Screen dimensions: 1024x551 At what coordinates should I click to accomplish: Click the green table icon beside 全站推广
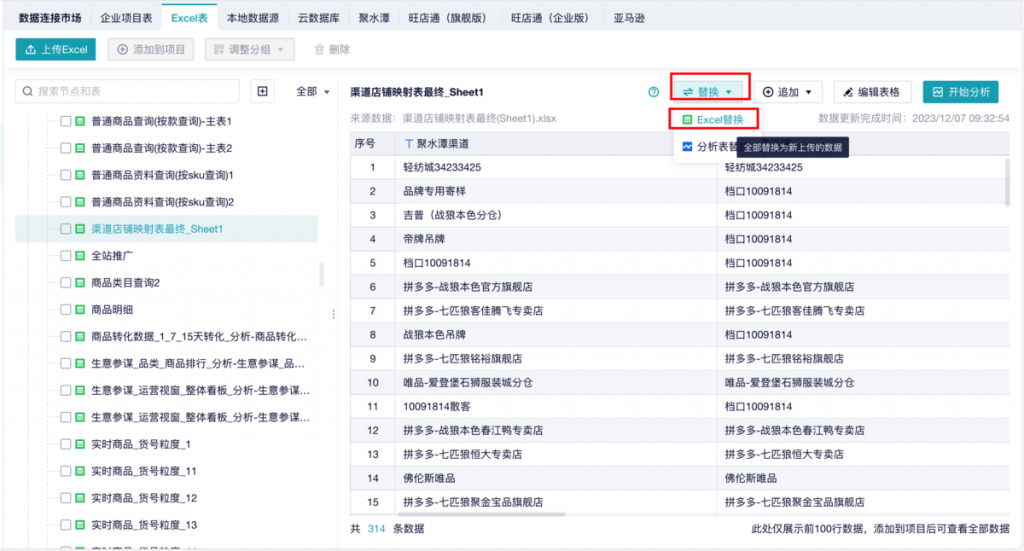(x=80, y=256)
